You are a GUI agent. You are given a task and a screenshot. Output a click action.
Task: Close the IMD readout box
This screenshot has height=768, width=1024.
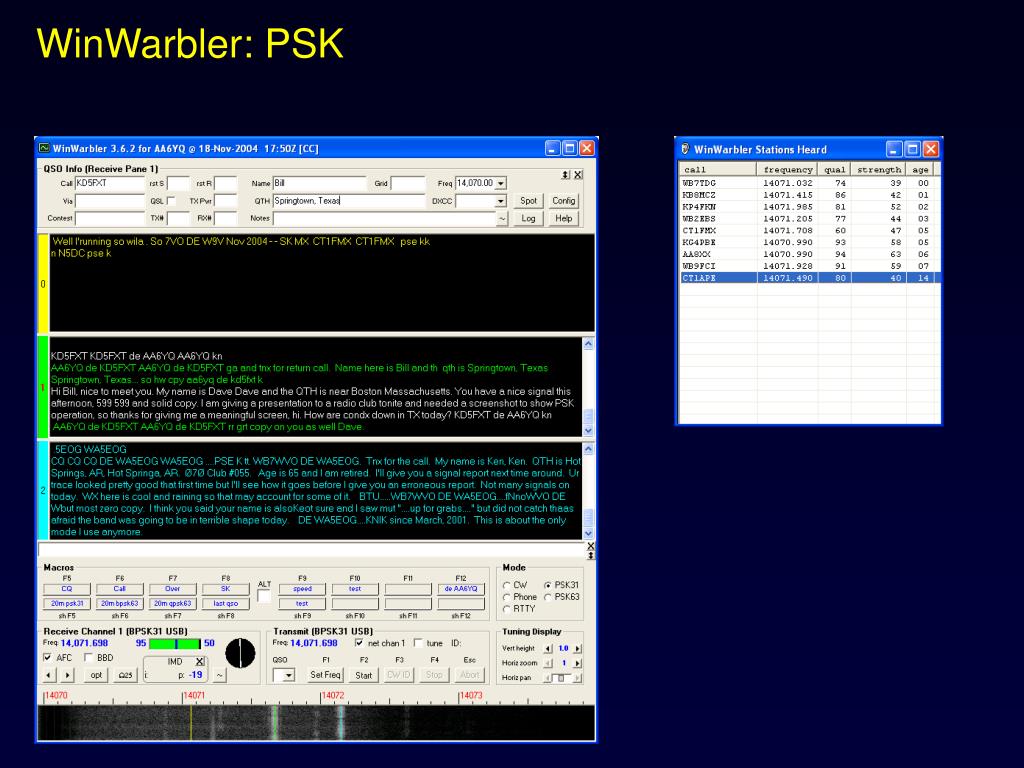pos(200,662)
